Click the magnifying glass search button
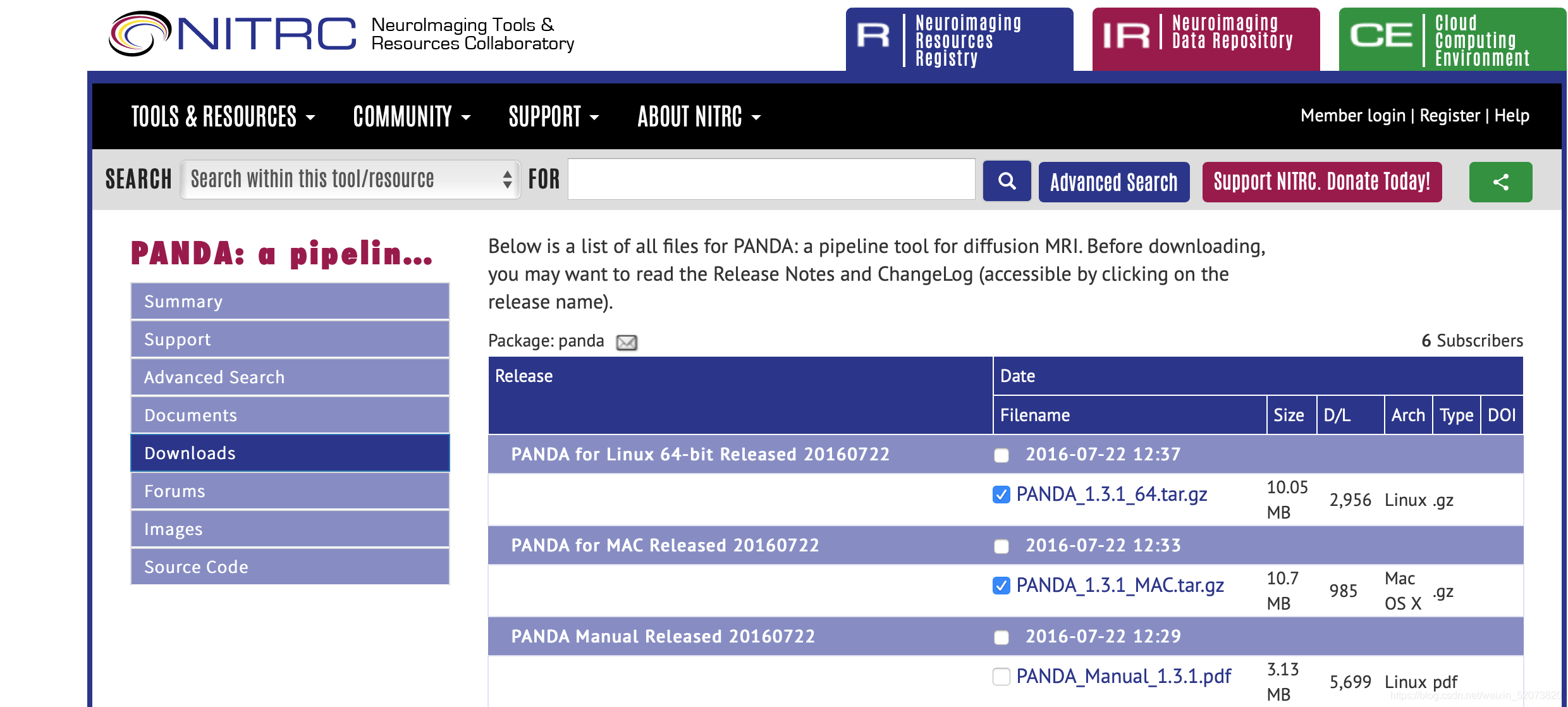The image size is (1568, 707). click(1007, 181)
